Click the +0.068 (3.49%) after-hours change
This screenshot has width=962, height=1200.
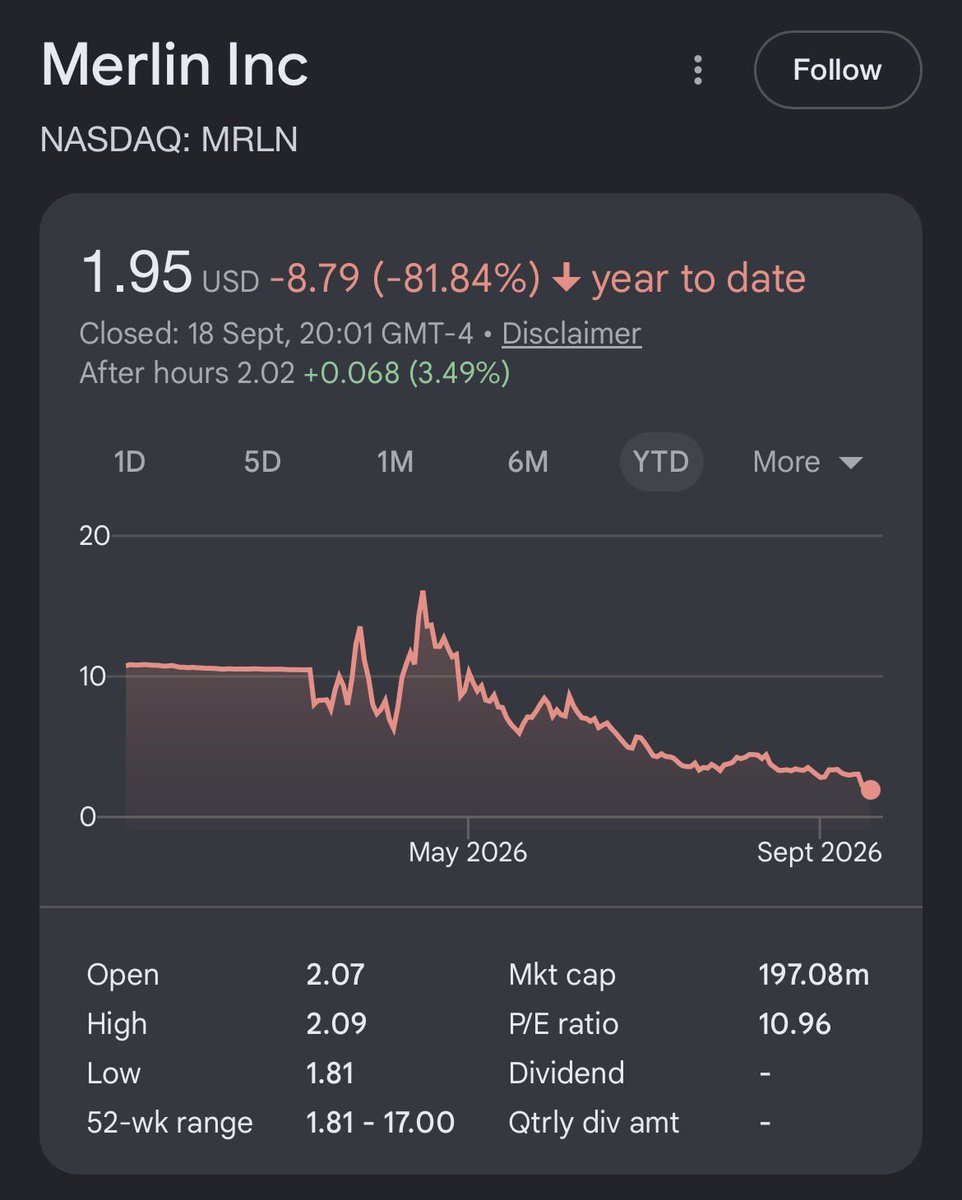pos(407,373)
